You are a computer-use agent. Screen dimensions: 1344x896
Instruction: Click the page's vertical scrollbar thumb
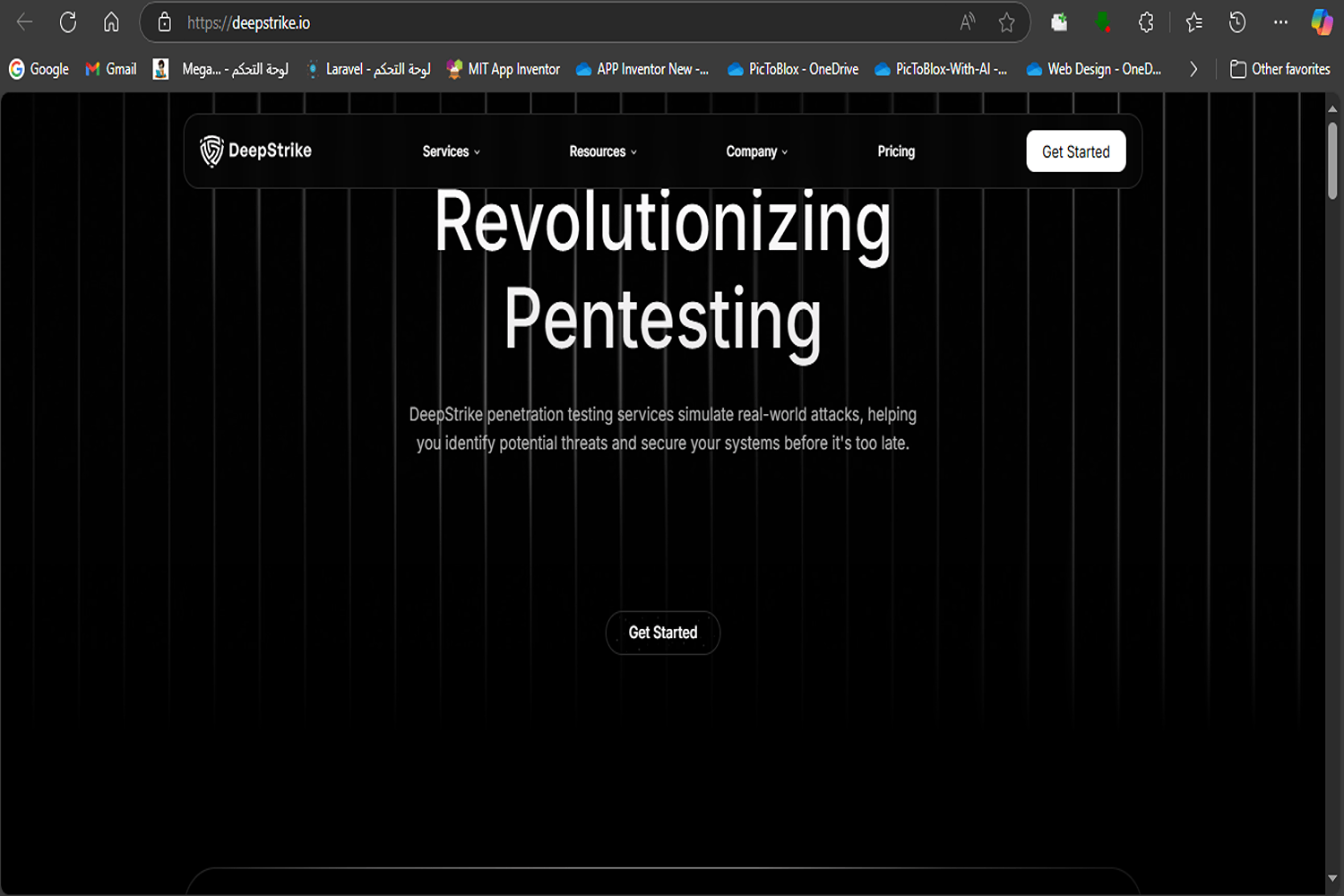(1332, 161)
